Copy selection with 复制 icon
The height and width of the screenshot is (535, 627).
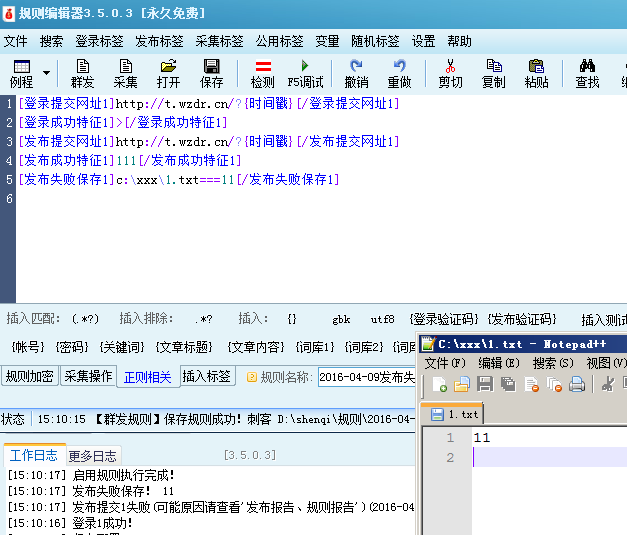(494, 74)
